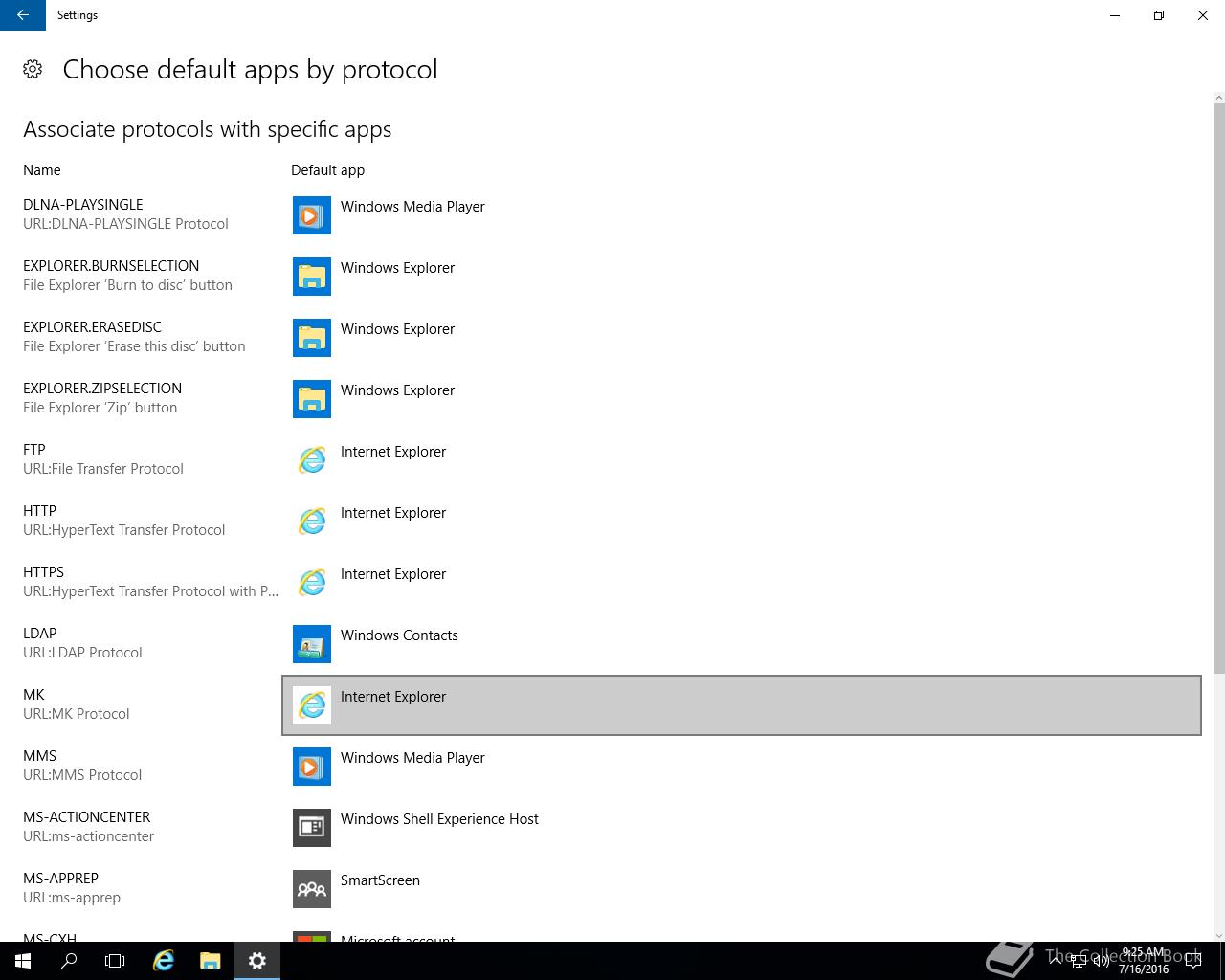Change Internet Explorer default for HTTPS protocol
Viewport: 1225px width, 980px height.
coord(742,583)
